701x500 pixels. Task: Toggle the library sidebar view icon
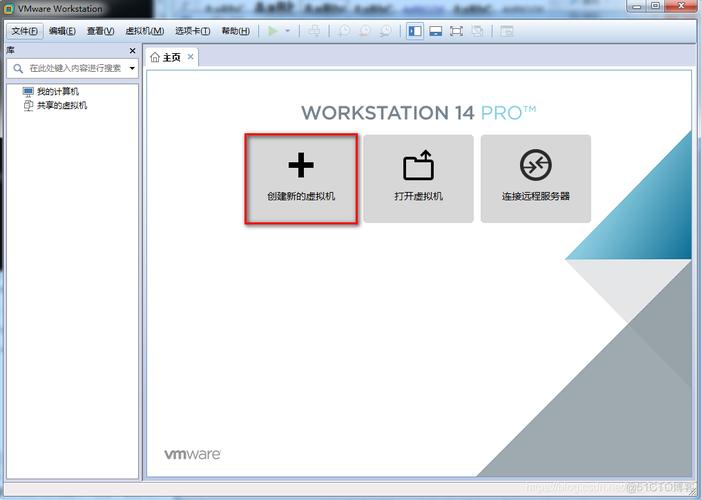(x=415, y=31)
